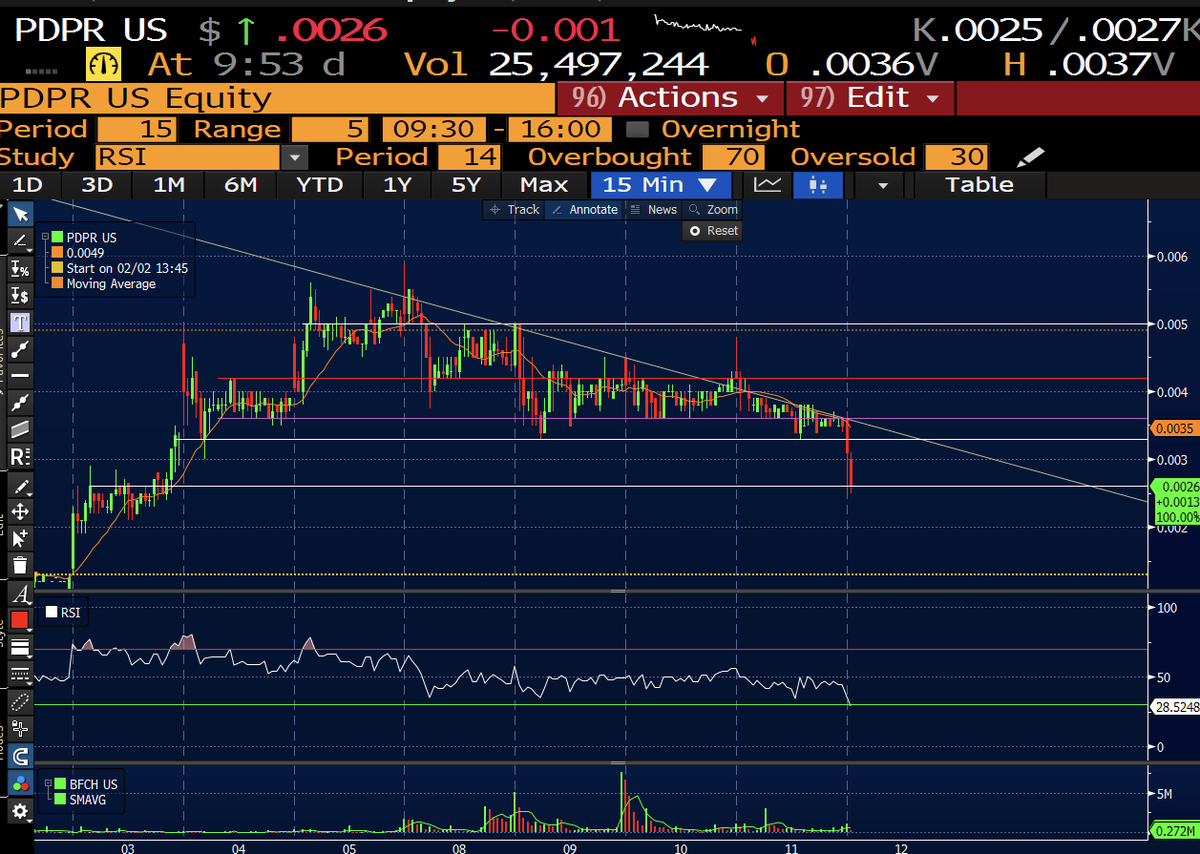Select the ellipse lasso annotation tool

click(20, 701)
